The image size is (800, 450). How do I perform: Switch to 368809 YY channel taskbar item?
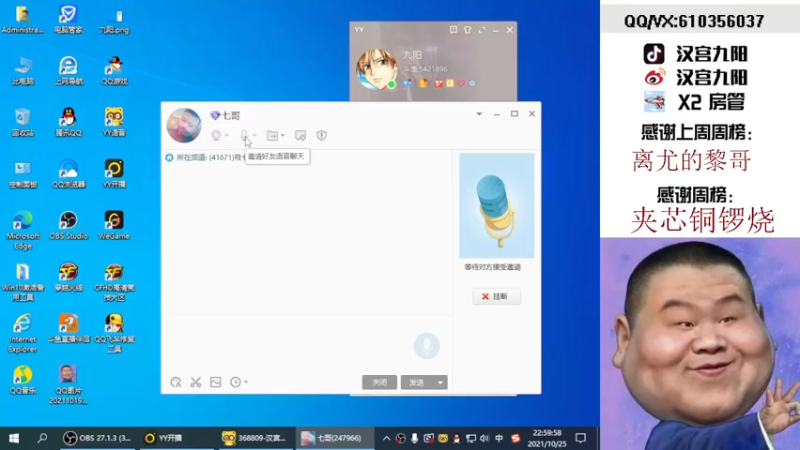tap(254, 438)
